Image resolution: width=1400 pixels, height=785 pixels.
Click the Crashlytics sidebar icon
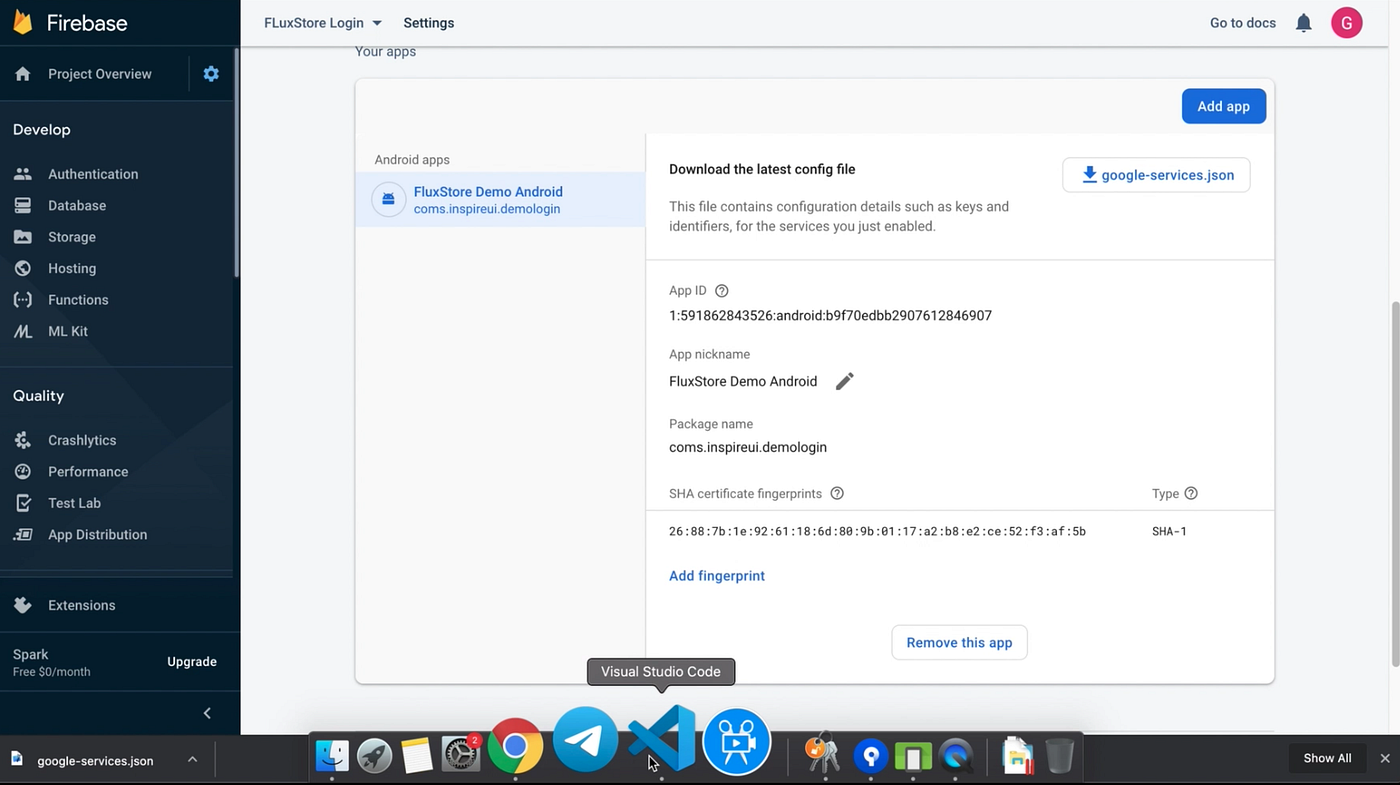[23, 440]
